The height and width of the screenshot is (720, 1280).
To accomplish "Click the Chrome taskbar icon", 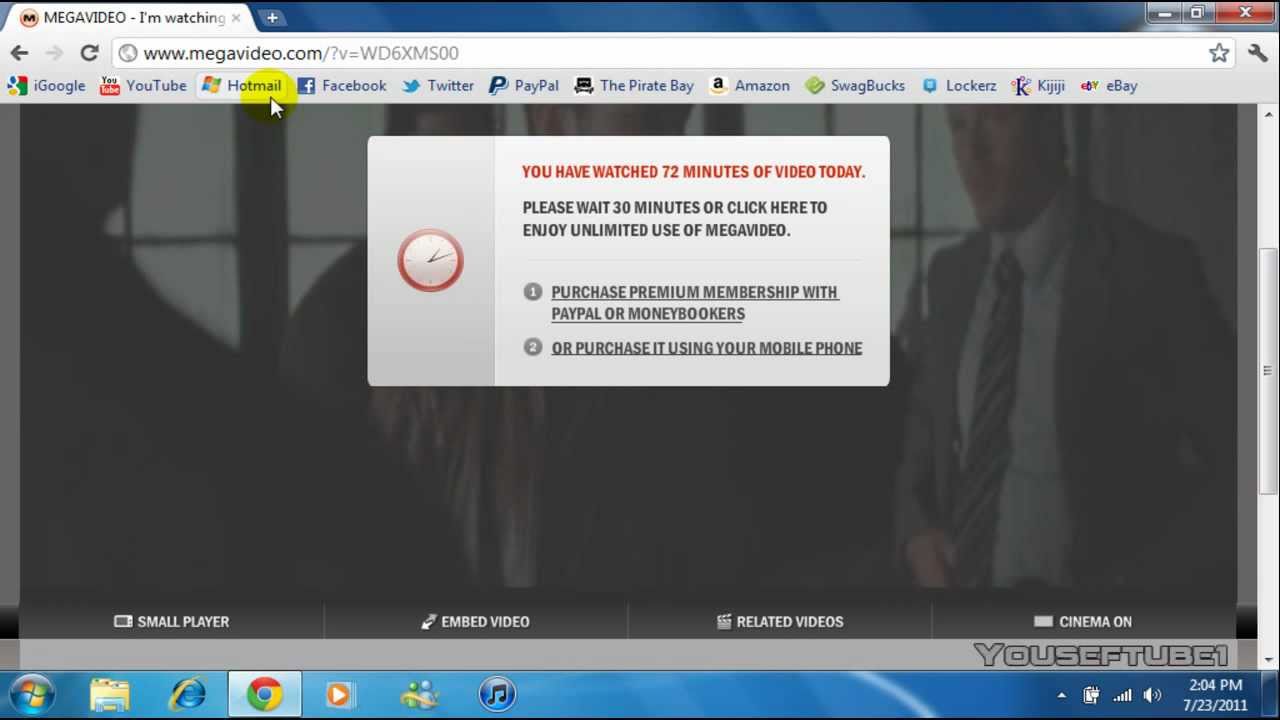I will click(264, 695).
